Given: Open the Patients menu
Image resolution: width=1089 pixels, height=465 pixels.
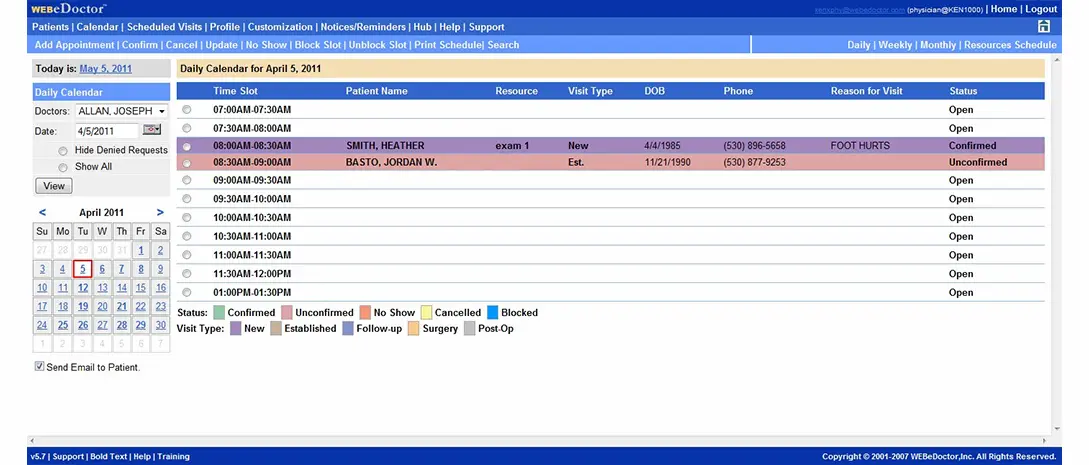Looking at the screenshot, I should click(x=50, y=27).
